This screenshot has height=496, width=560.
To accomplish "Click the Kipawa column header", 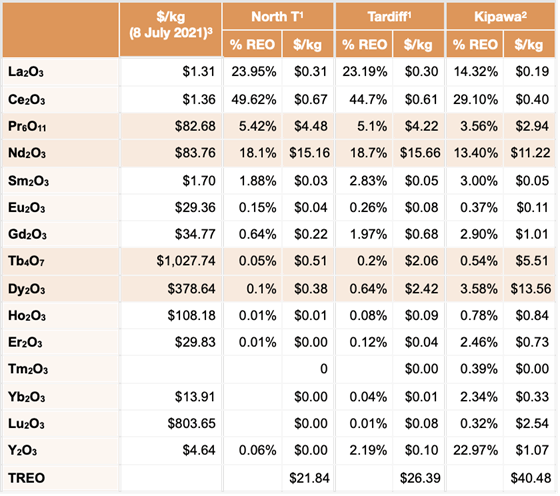I will point(500,16).
